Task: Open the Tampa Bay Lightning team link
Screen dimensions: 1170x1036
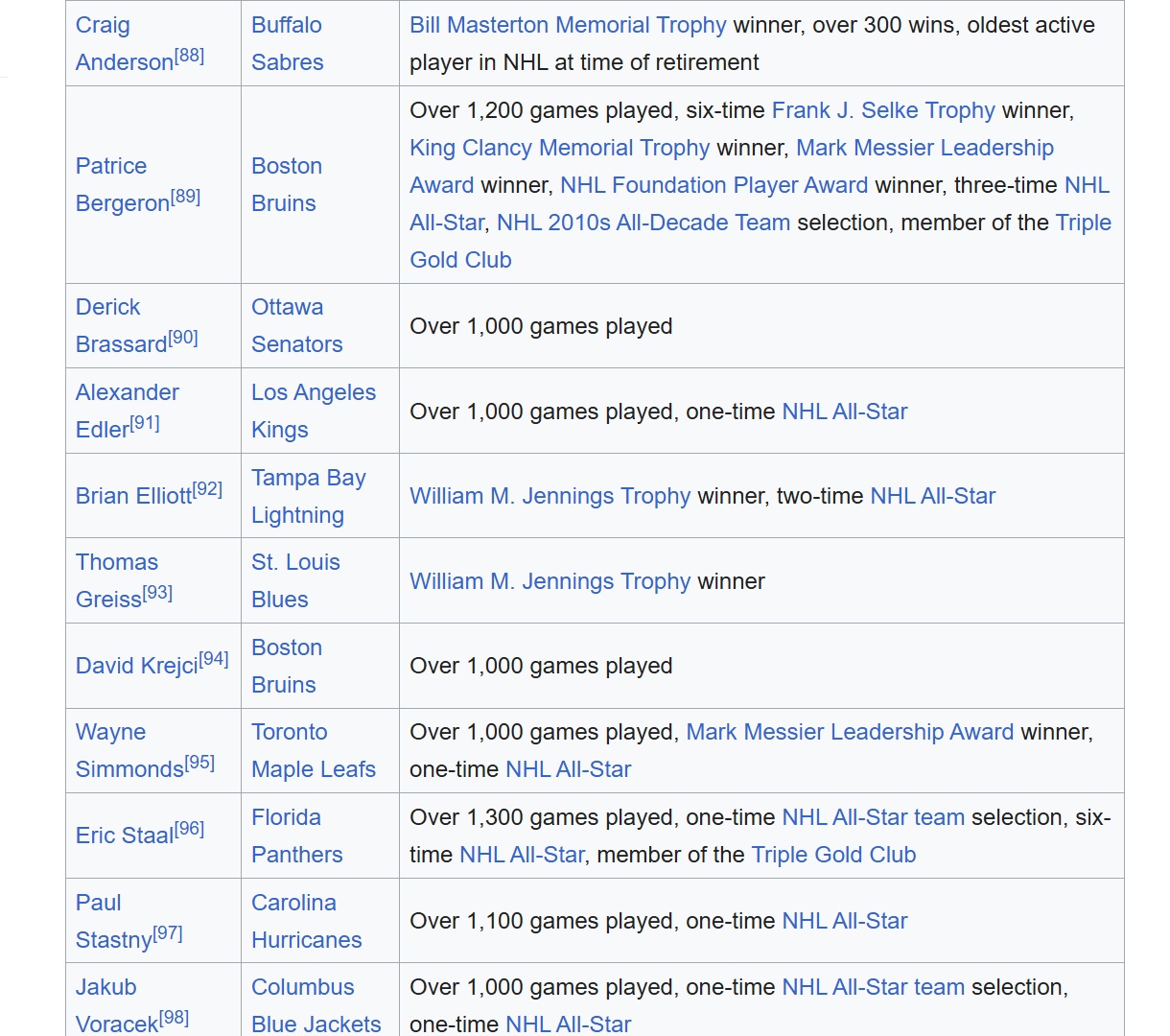Action: point(308,496)
